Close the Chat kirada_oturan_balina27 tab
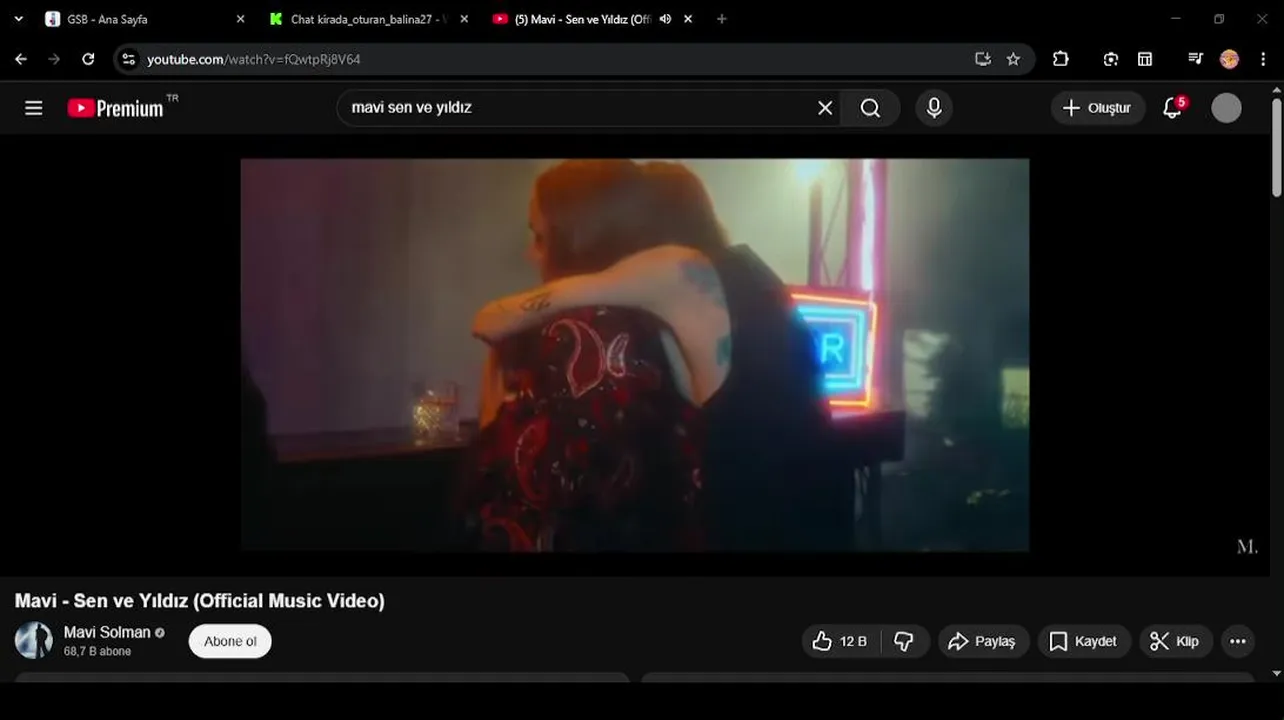 464,19
